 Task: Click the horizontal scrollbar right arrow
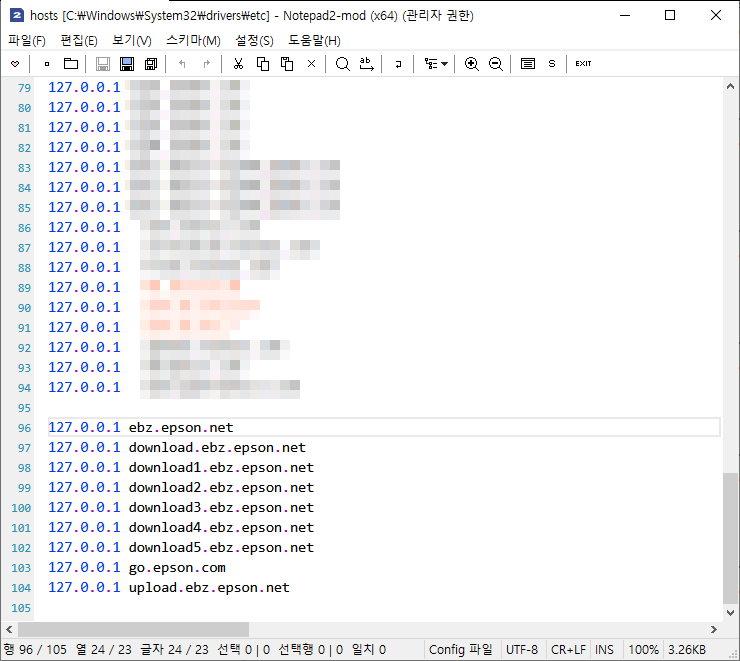pyautogui.click(x=714, y=629)
